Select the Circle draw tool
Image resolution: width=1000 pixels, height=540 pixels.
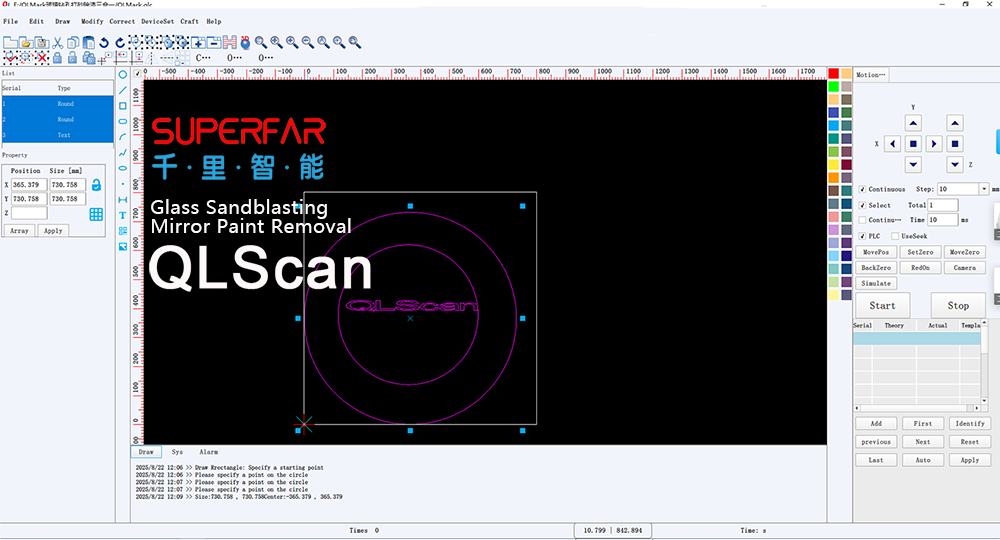coord(122,75)
